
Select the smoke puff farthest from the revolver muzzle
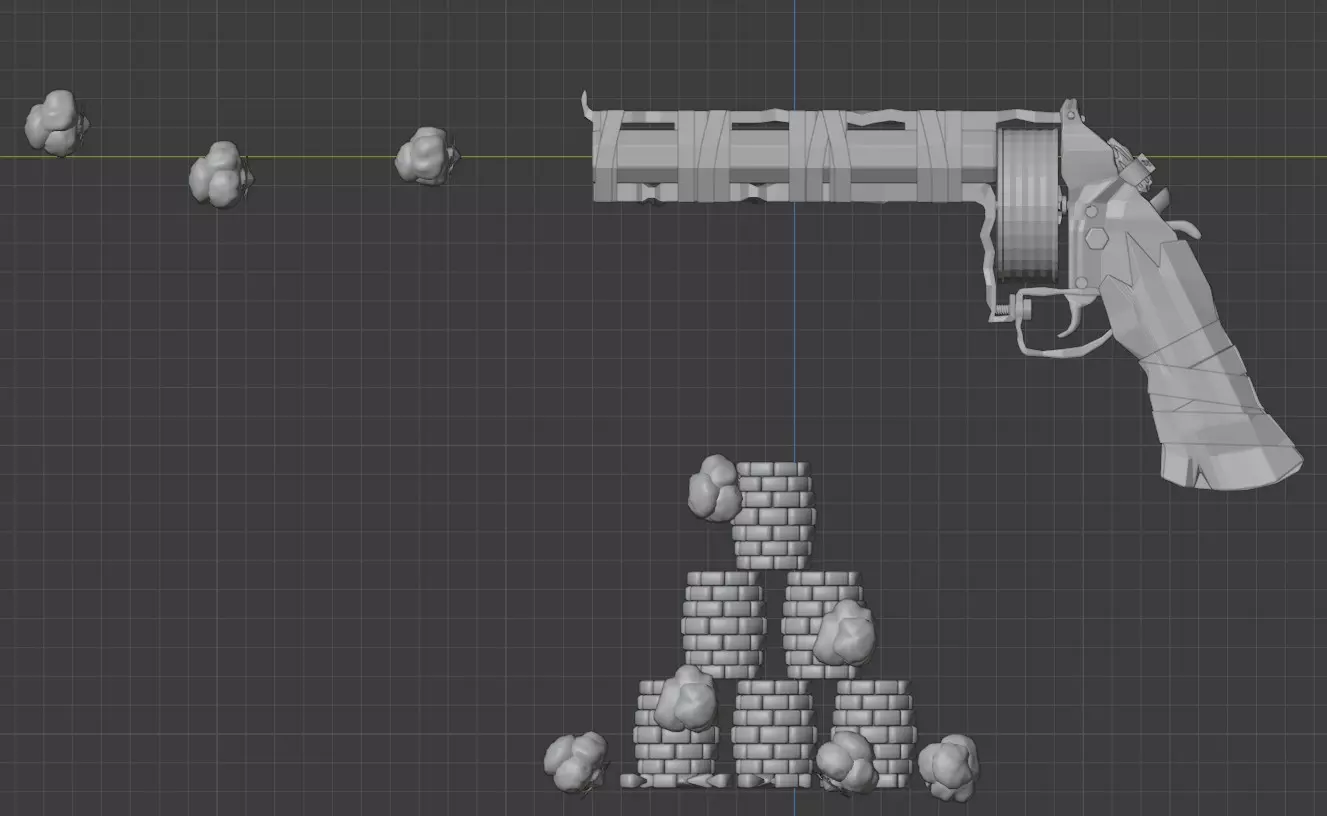56,123
